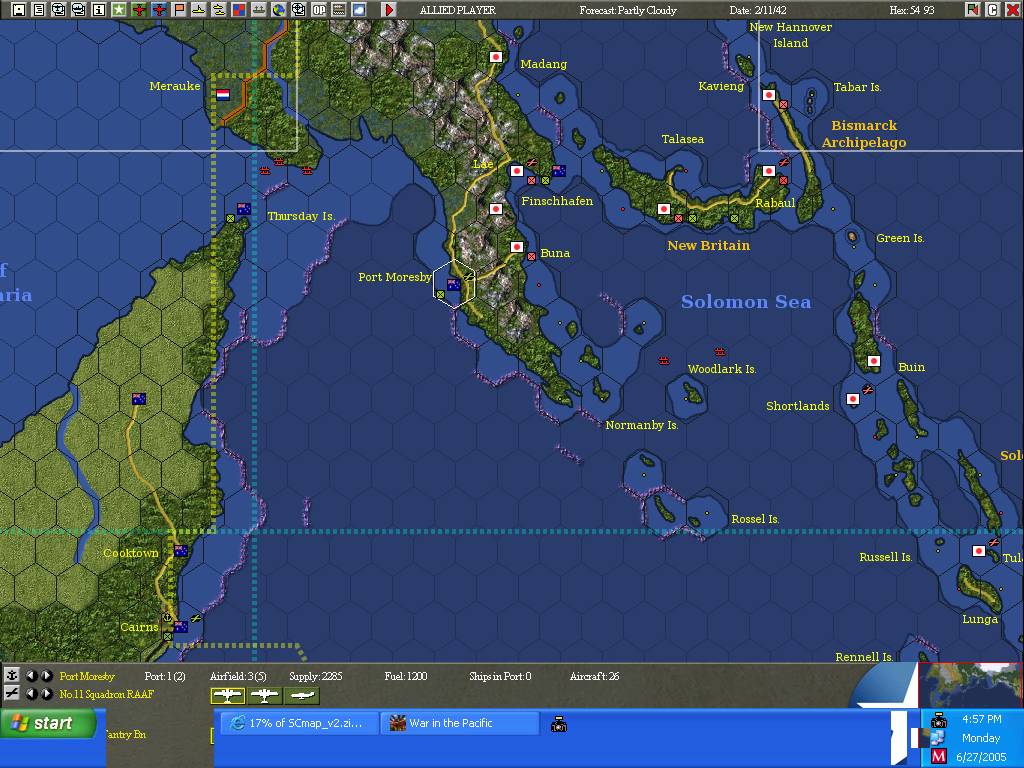Click the two yellow ships toolbar icon
1024x768 pixels.
(x=218, y=9)
